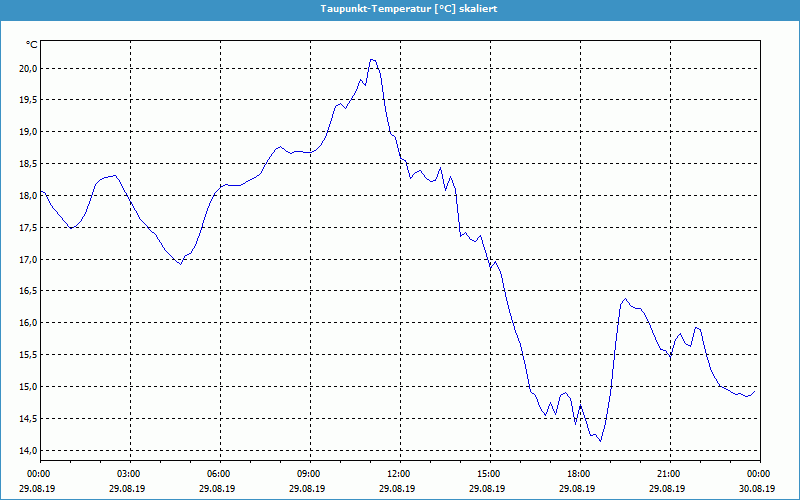Viewport: 800px width, 500px height.
Task: Click the 09:00 time axis label
Action: click(x=309, y=473)
